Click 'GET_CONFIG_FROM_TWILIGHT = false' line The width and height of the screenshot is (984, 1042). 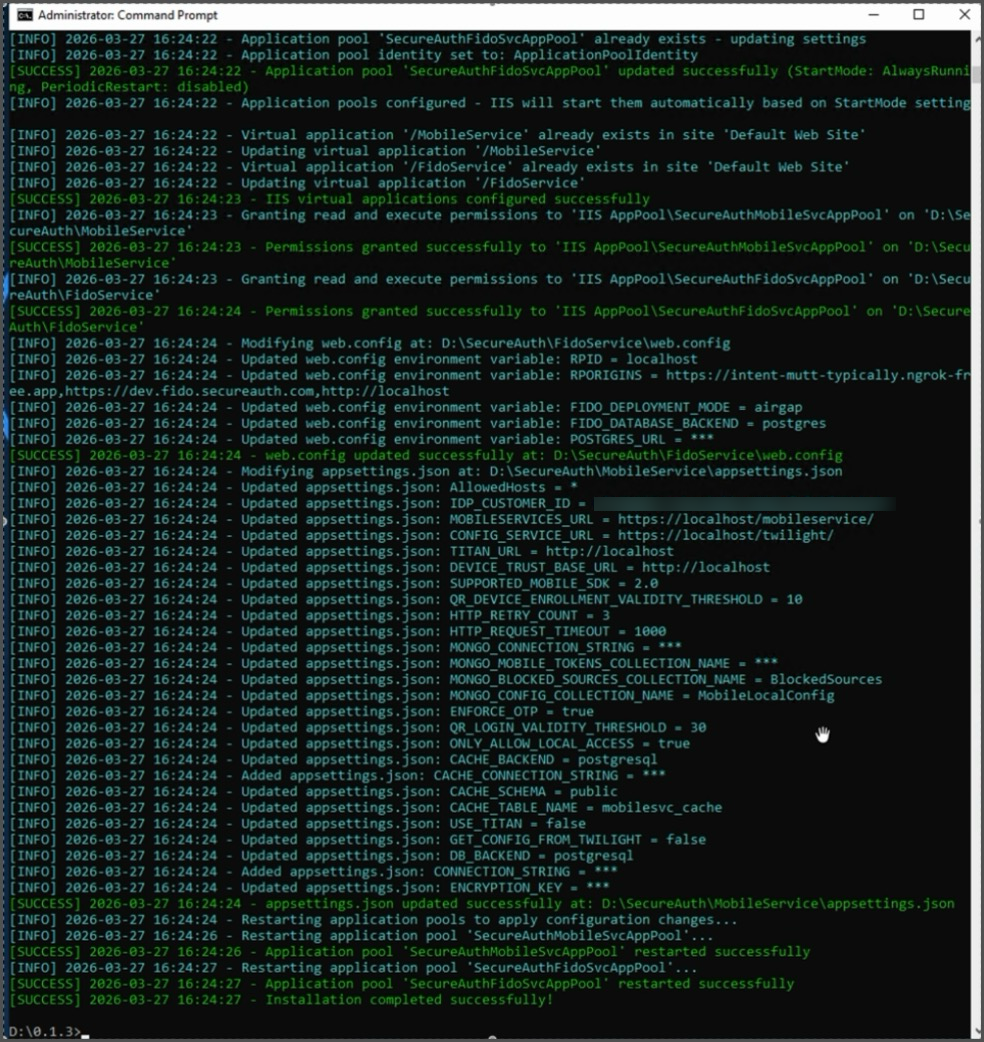click(357, 839)
